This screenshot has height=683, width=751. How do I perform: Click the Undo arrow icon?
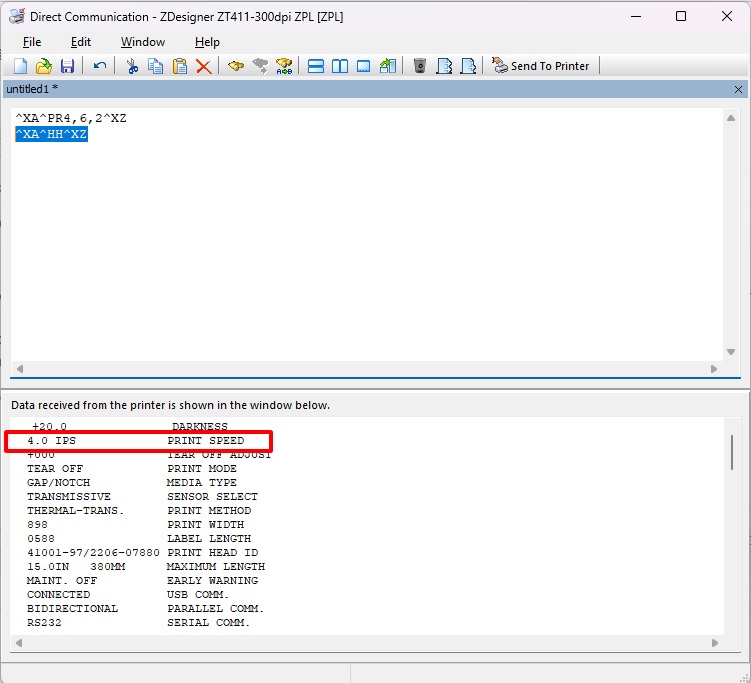(100, 66)
